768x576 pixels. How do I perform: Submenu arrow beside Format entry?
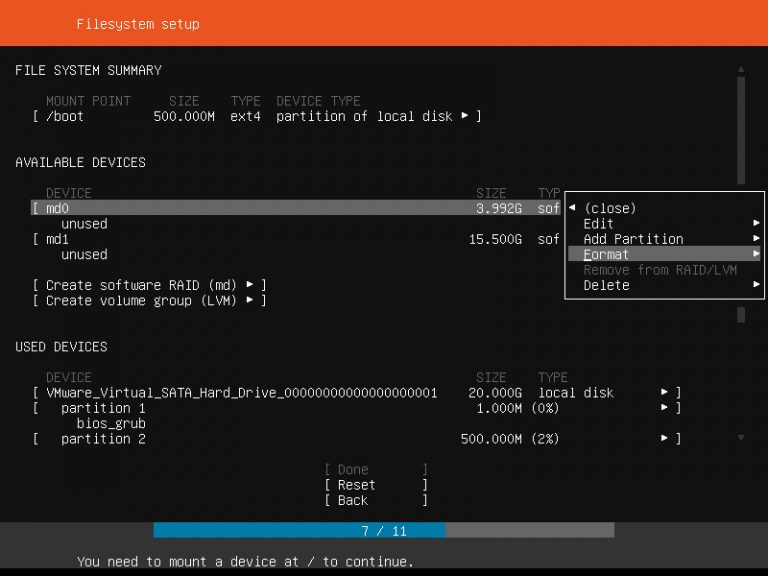756,254
